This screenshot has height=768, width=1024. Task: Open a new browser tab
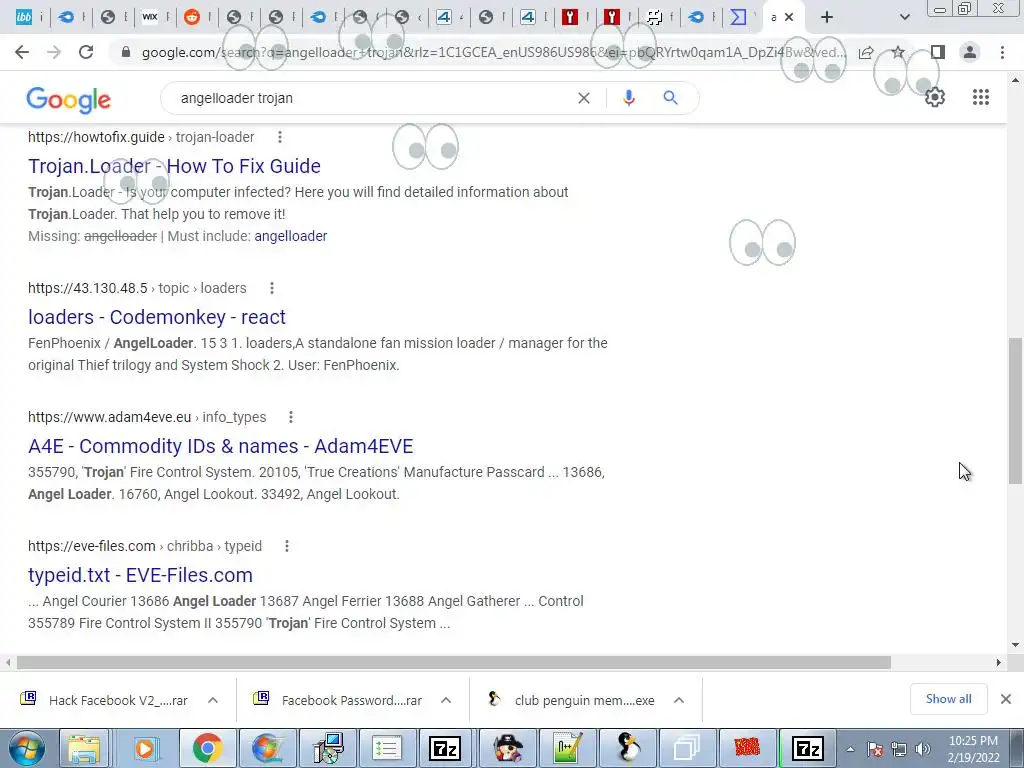pyautogui.click(x=827, y=17)
